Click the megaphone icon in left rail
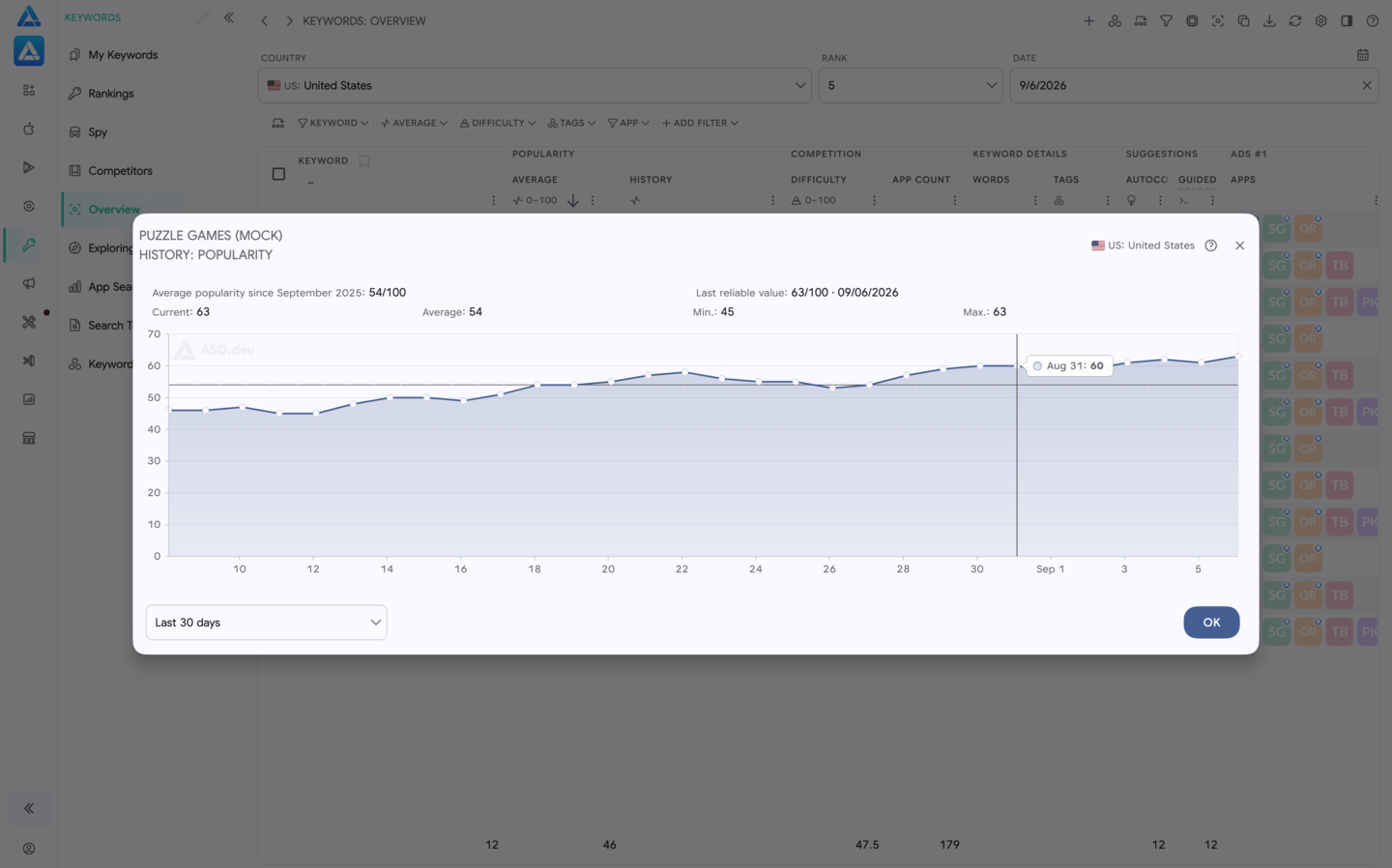This screenshot has height=868, width=1392. pyautogui.click(x=29, y=283)
